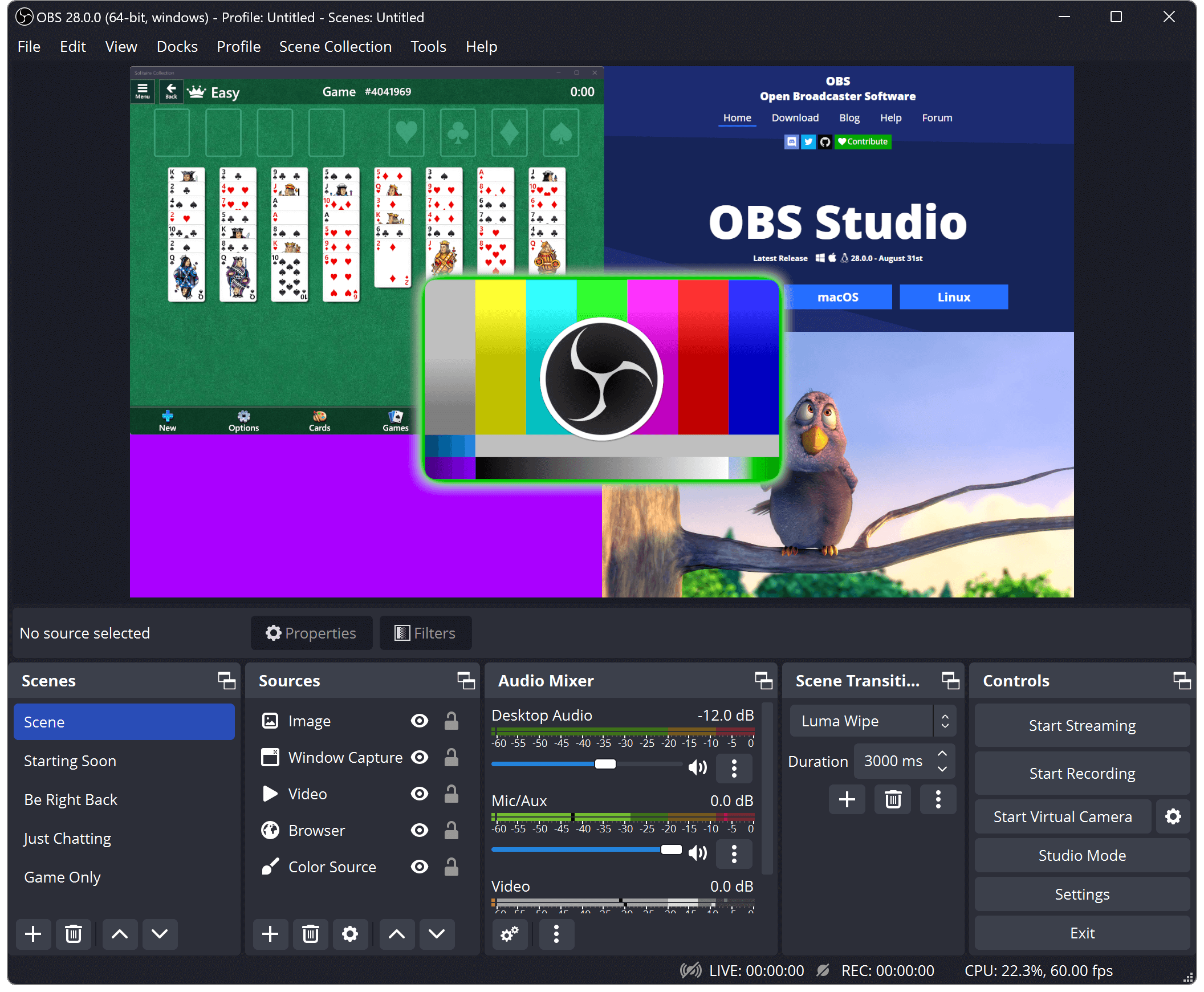Select the Tools menu item
1204x992 pixels.
tap(427, 46)
